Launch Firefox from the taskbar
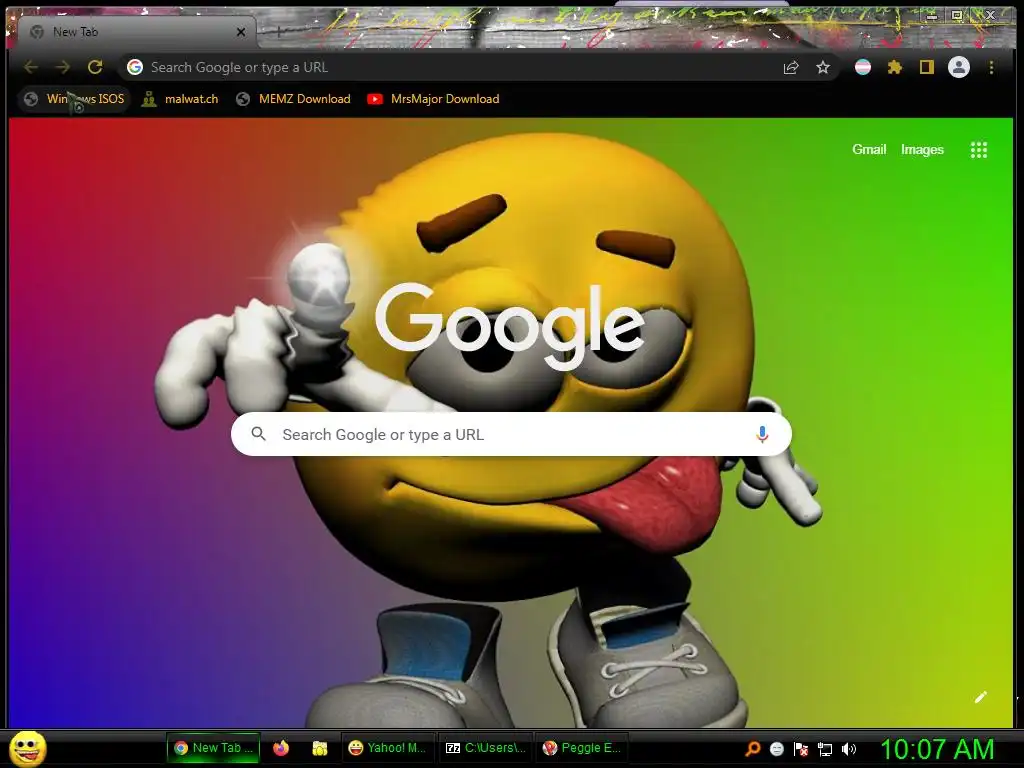Image resolution: width=1024 pixels, height=768 pixels. click(x=281, y=748)
